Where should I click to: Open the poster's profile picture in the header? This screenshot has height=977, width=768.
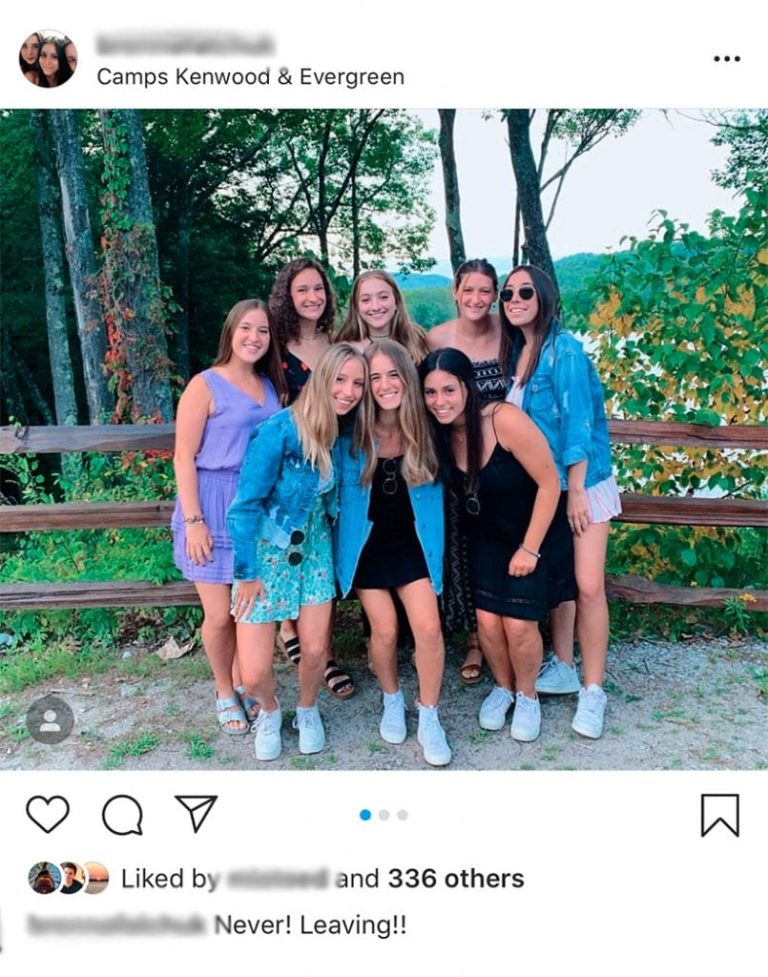pyautogui.click(x=48, y=58)
